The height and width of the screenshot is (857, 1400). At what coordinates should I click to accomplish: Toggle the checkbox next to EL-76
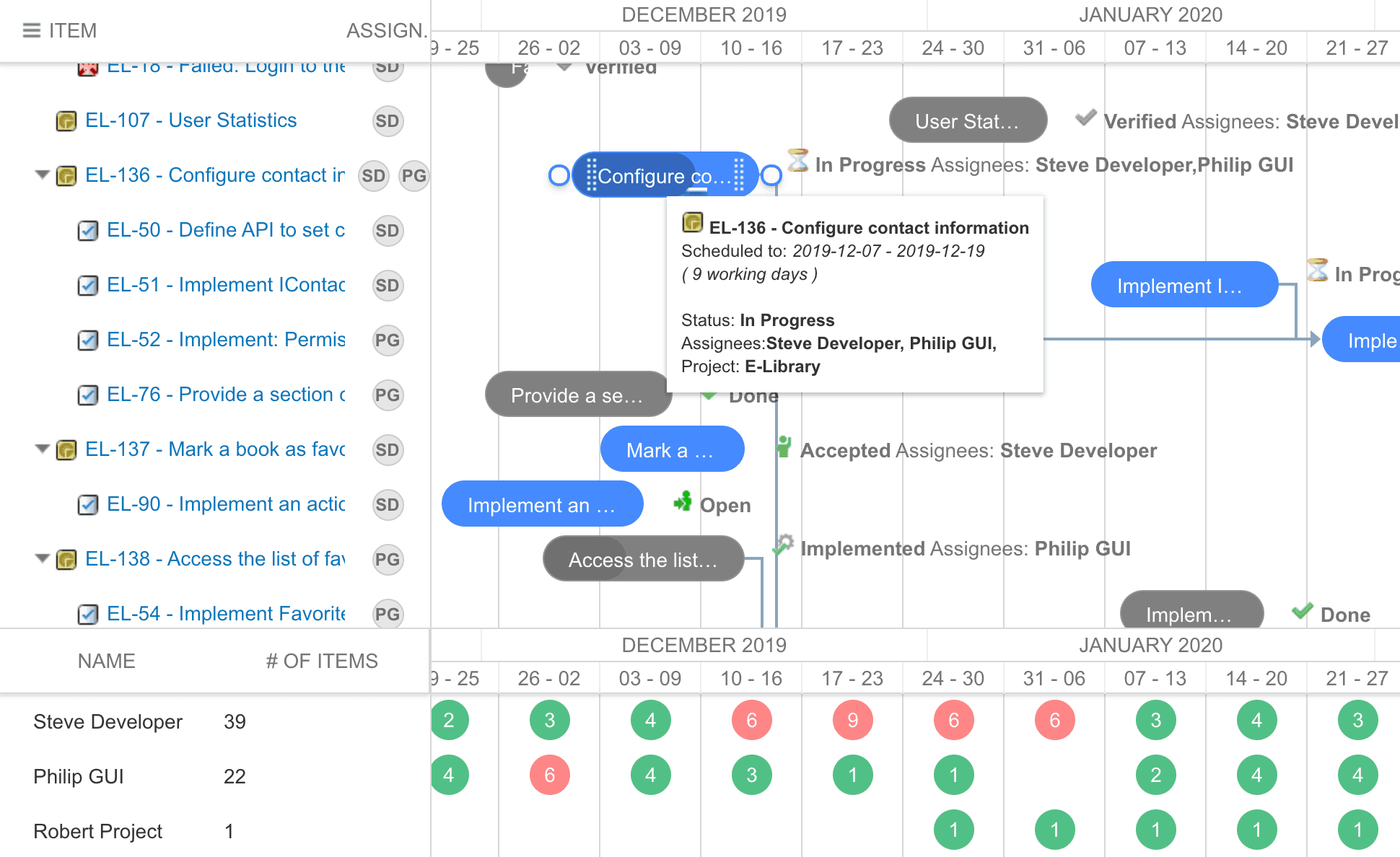(87, 395)
